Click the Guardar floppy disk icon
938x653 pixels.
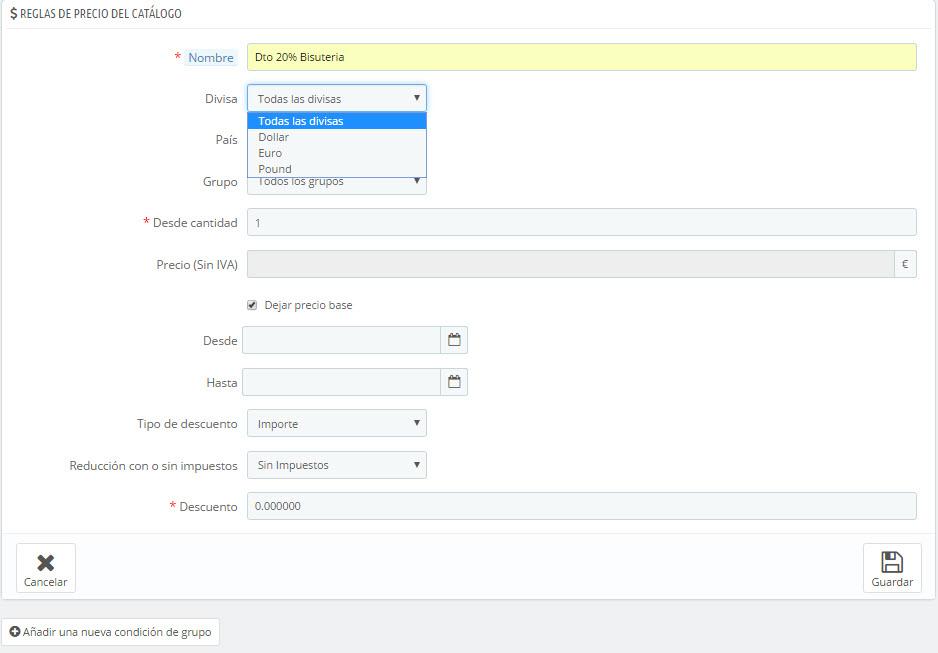coord(892,562)
